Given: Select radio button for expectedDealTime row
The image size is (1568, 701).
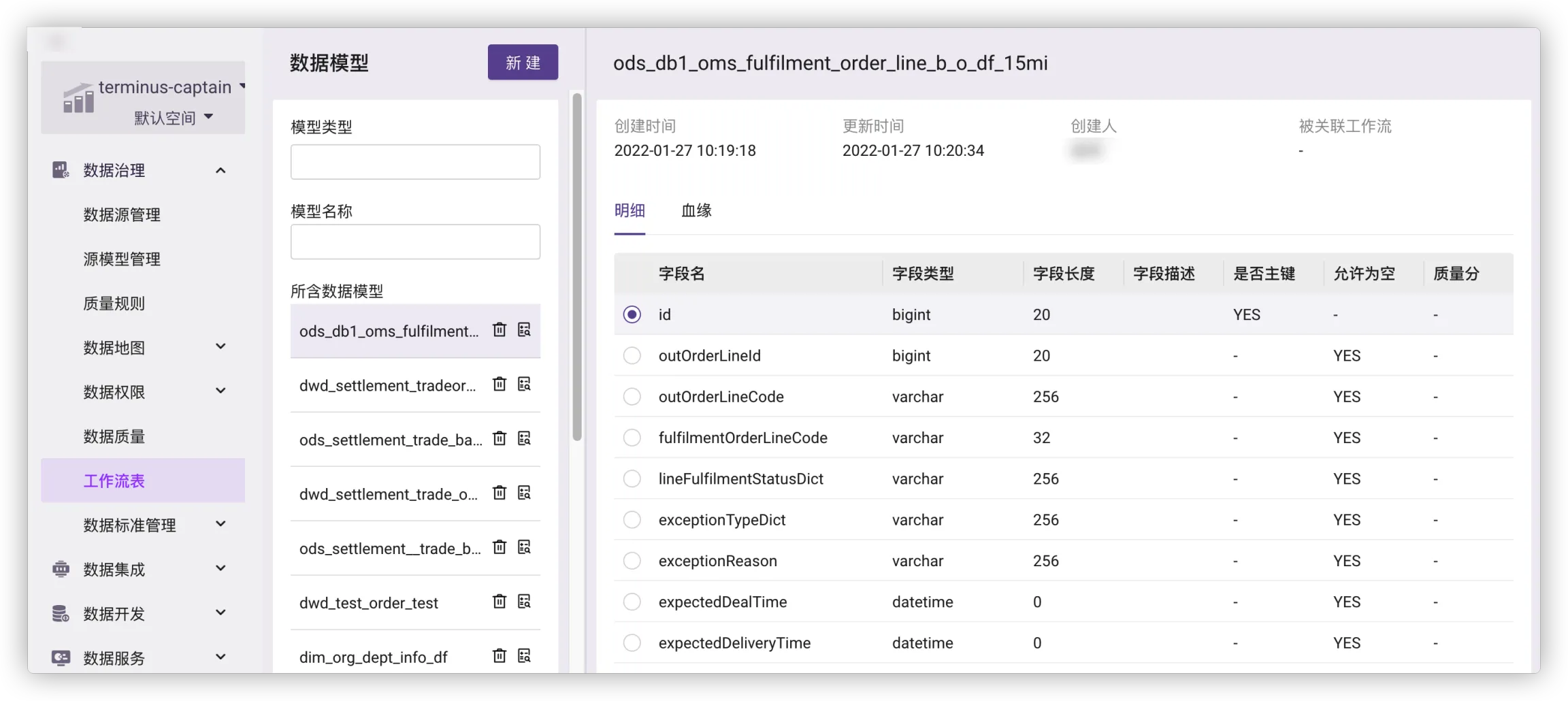Looking at the screenshot, I should click(632, 602).
